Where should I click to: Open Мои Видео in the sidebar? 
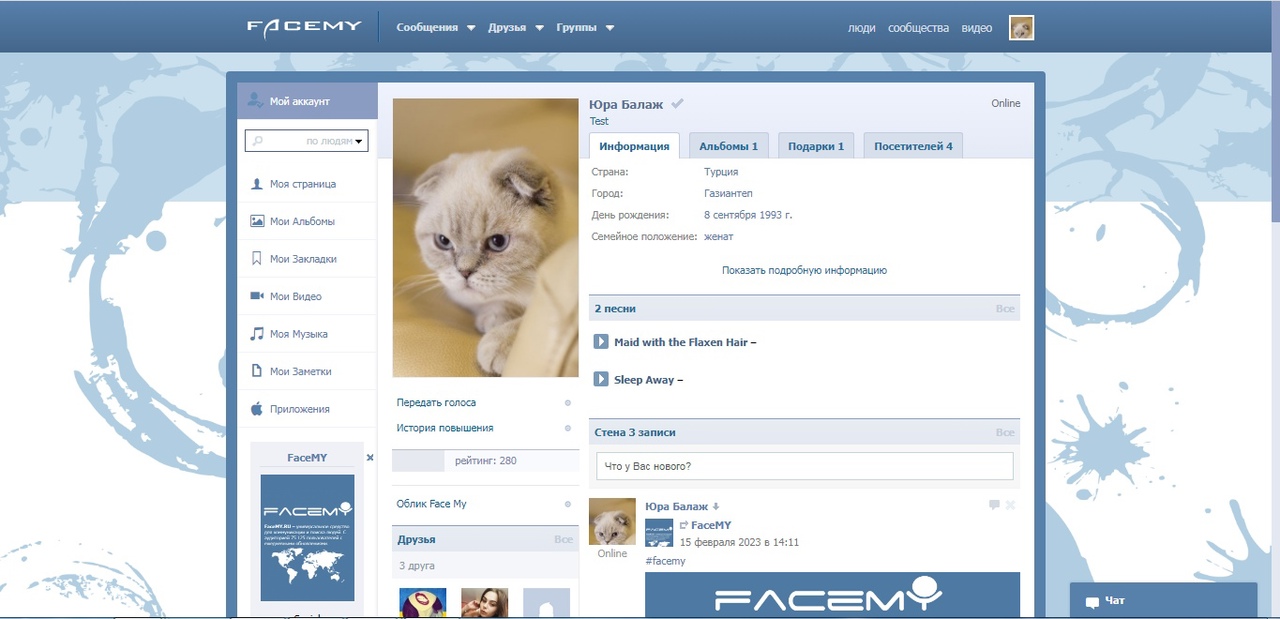coord(295,296)
